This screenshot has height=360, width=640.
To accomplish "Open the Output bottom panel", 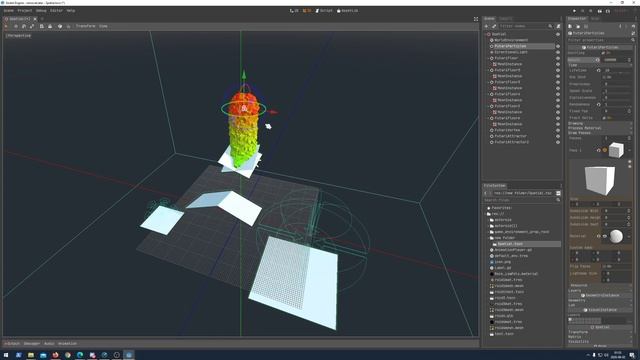I will click(12, 344).
